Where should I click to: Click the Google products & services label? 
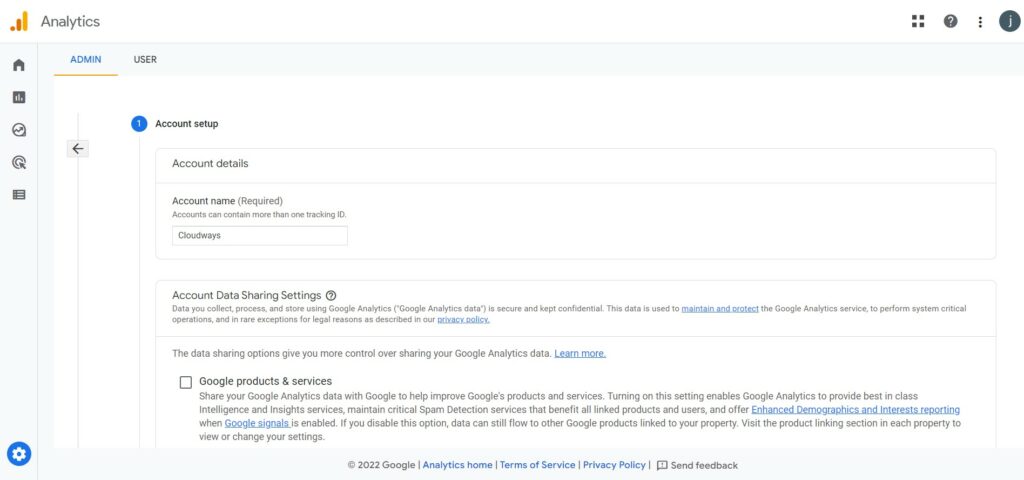coord(265,381)
